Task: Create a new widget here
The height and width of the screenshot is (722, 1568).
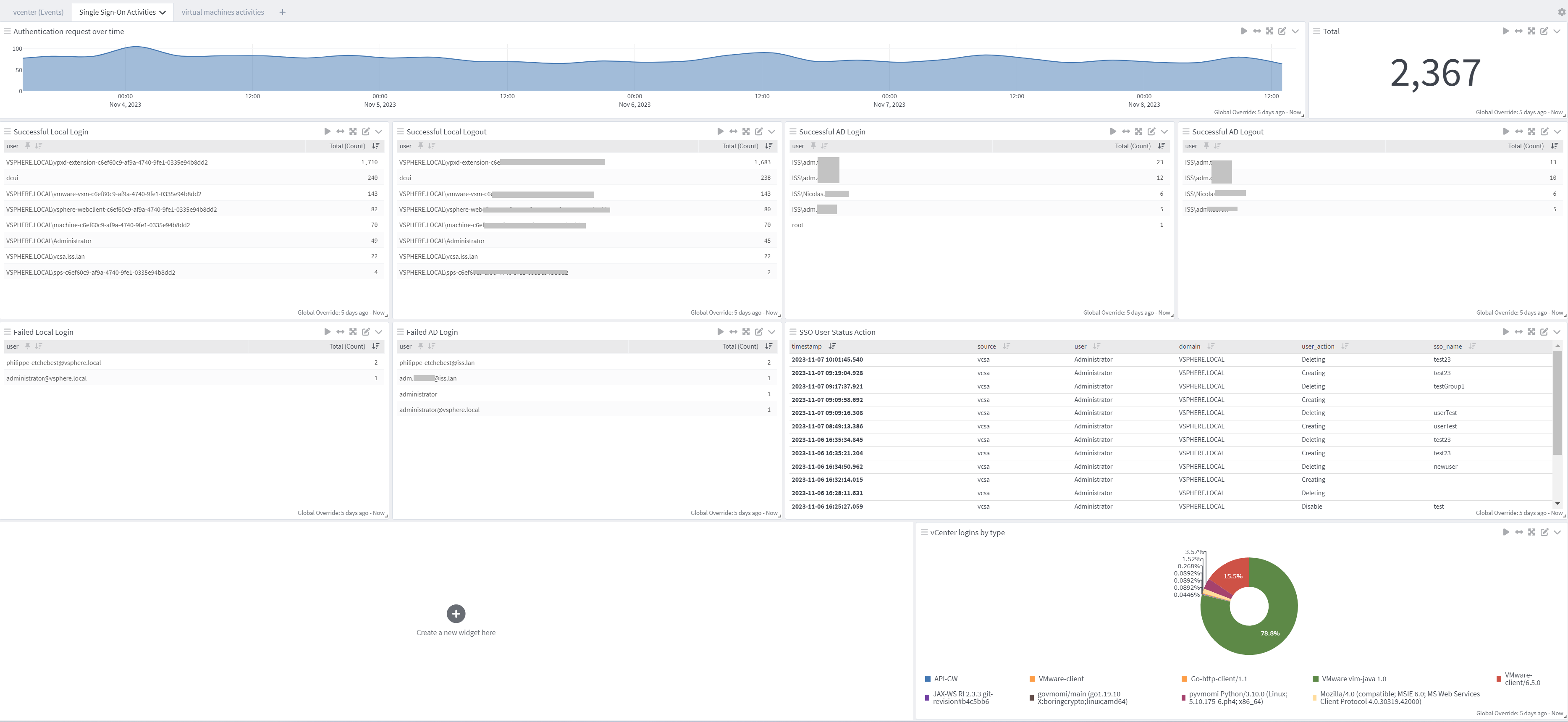Action: tap(456, 614)
